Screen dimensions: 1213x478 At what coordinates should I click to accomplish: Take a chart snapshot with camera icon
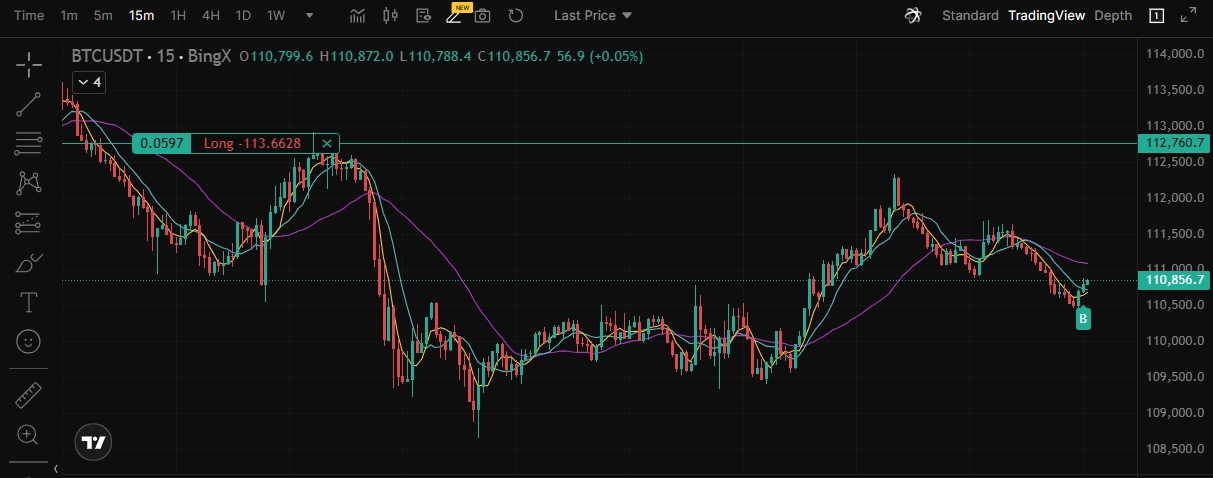click(484, 15)
